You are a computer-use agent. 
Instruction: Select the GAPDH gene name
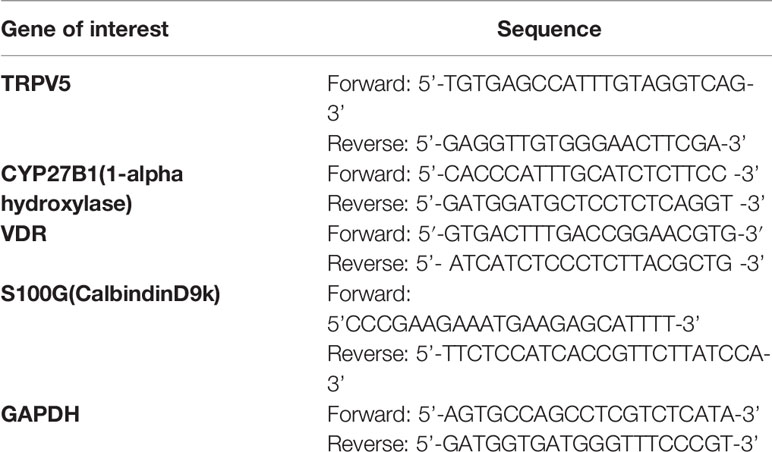pyautogui.click(x=40, y=414)
